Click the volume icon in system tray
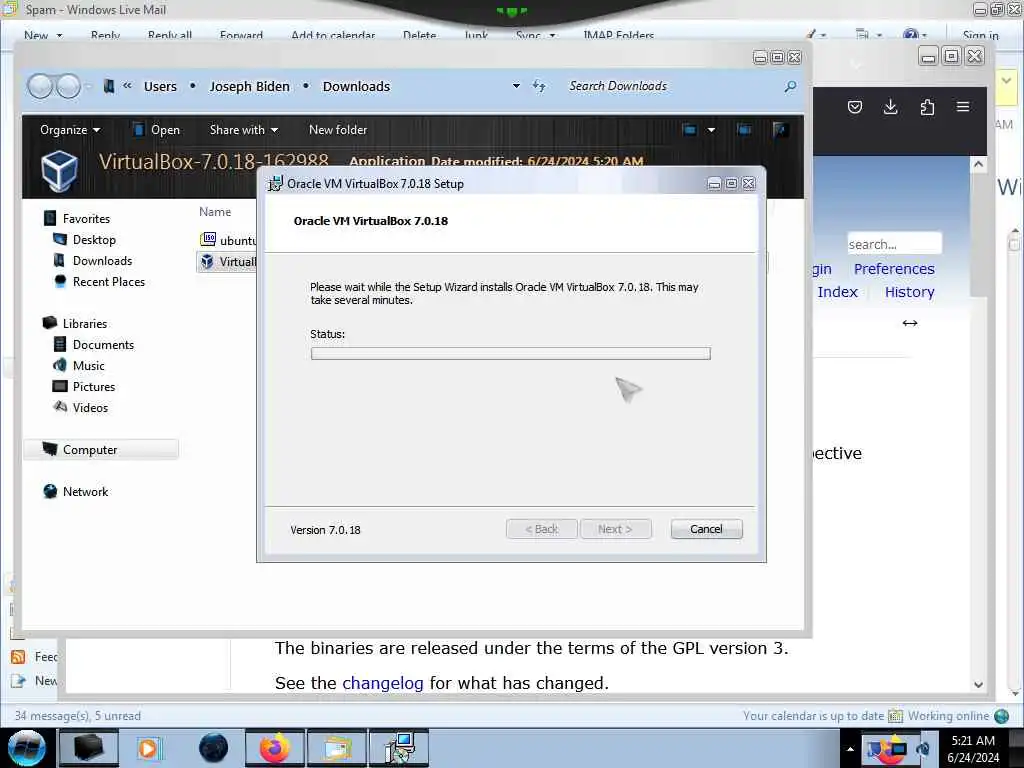 click(x=923, y=749)
